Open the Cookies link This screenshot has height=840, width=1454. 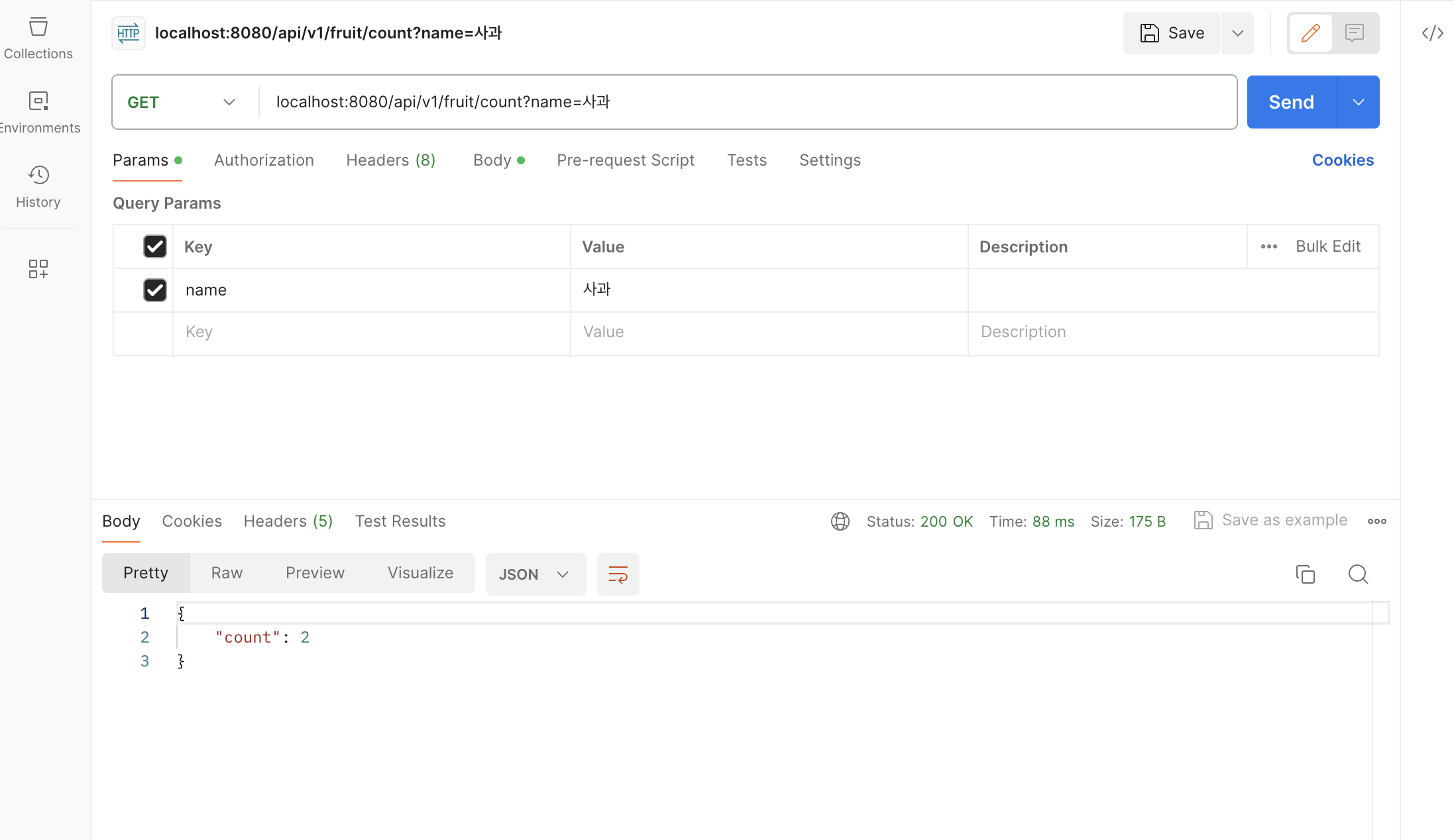(1343, 160)
